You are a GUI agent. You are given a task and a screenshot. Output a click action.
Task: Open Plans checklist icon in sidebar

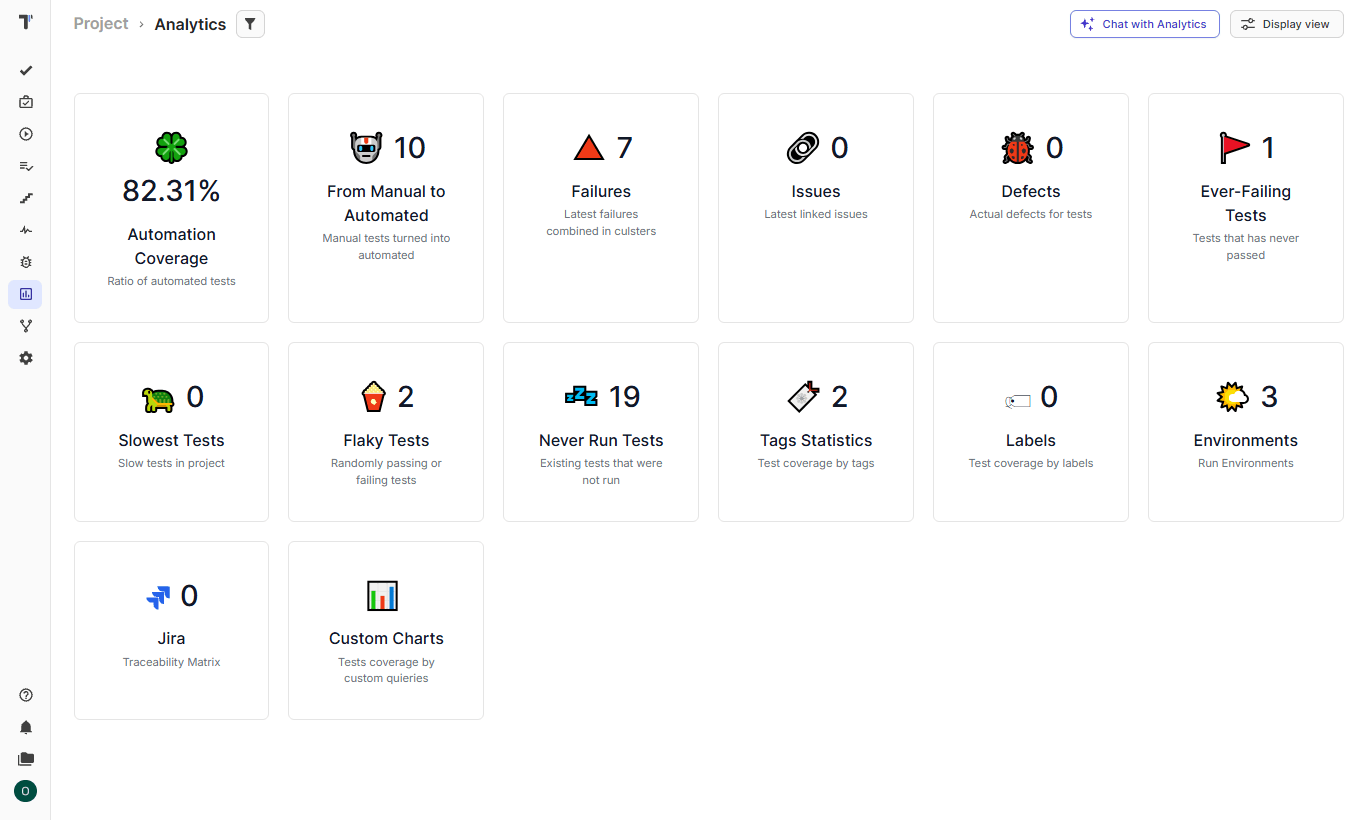coord(26,166)
